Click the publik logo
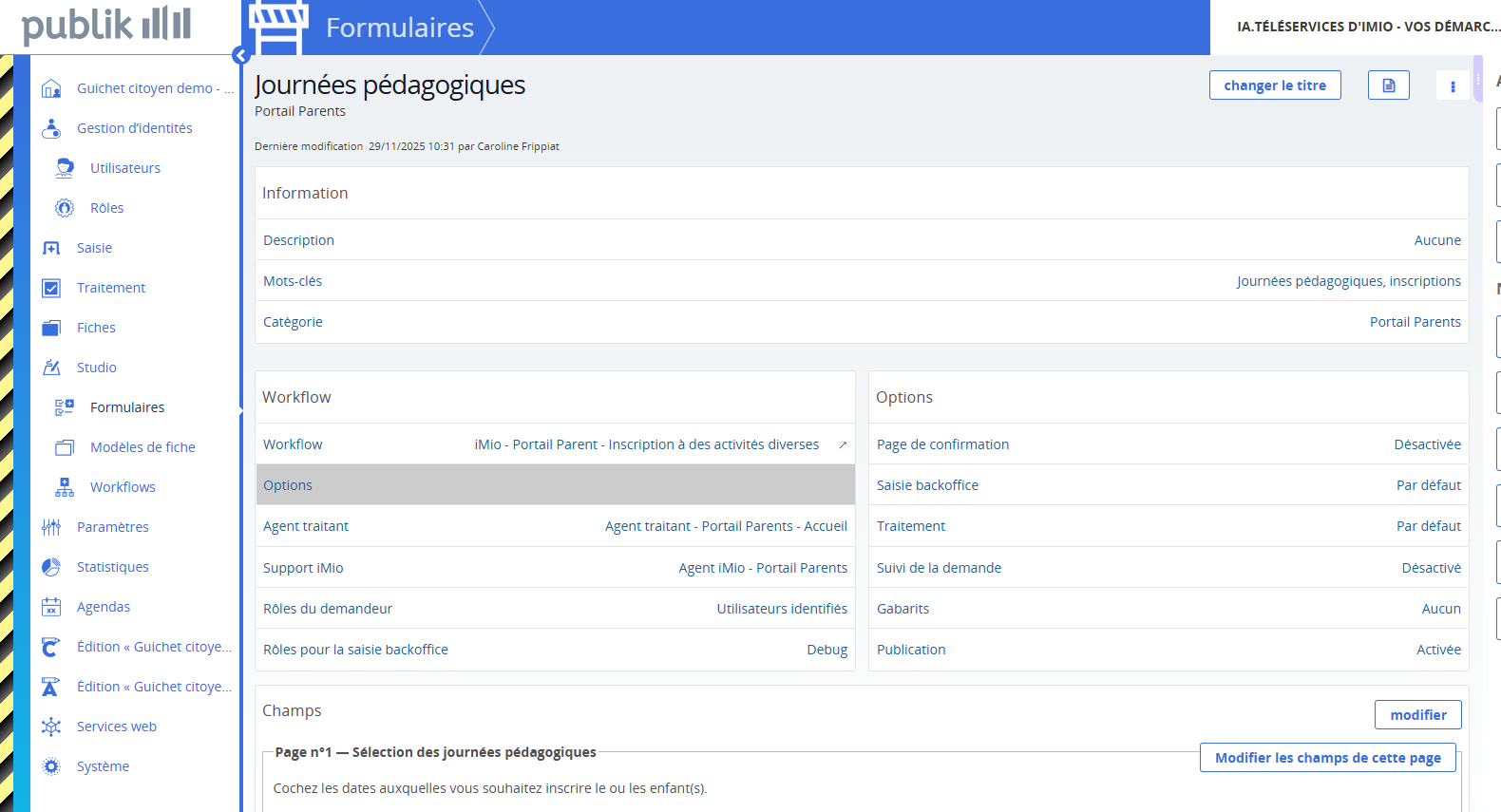 point(106,25)
